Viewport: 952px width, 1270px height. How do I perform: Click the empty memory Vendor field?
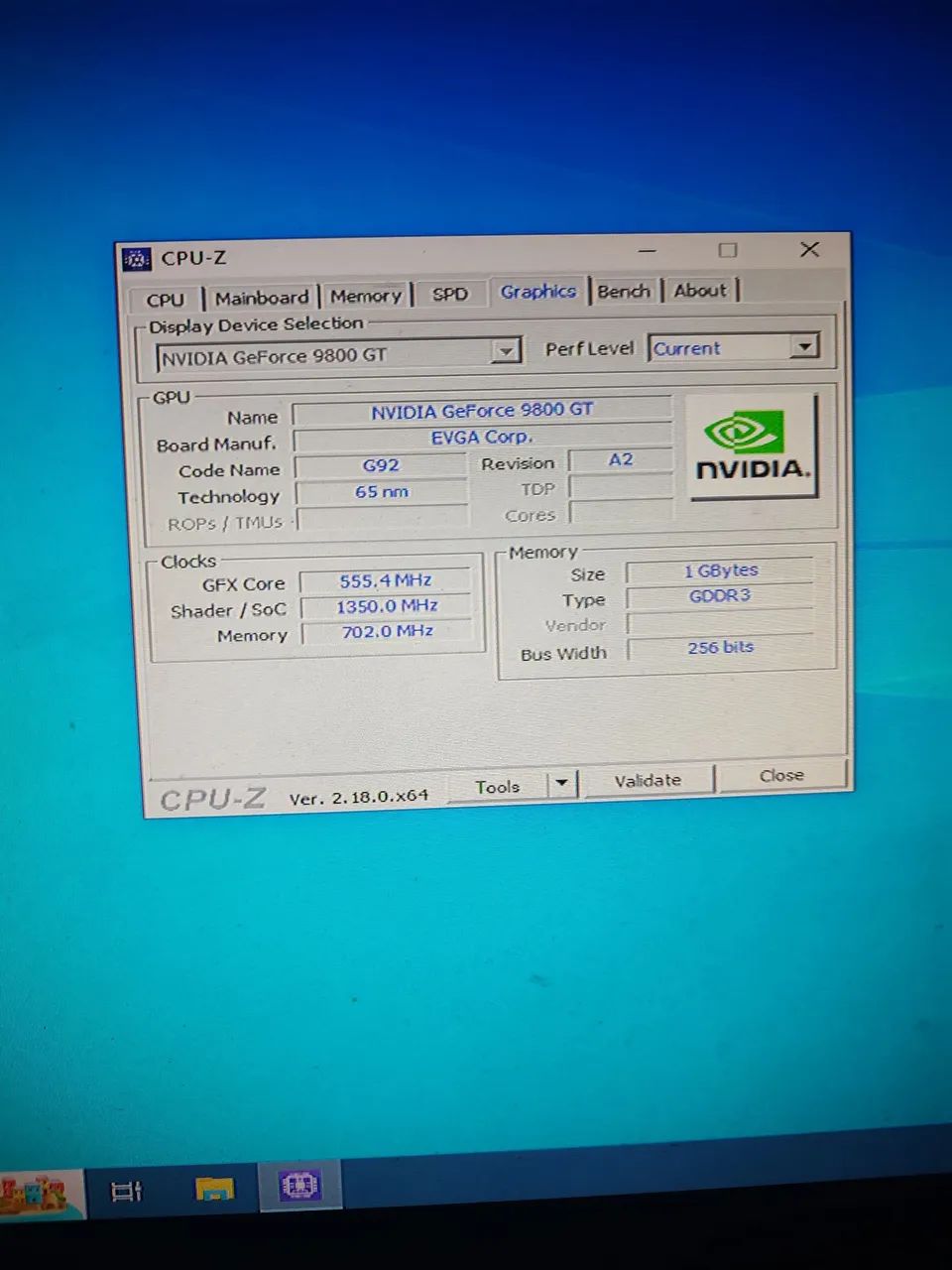[721, 622]
